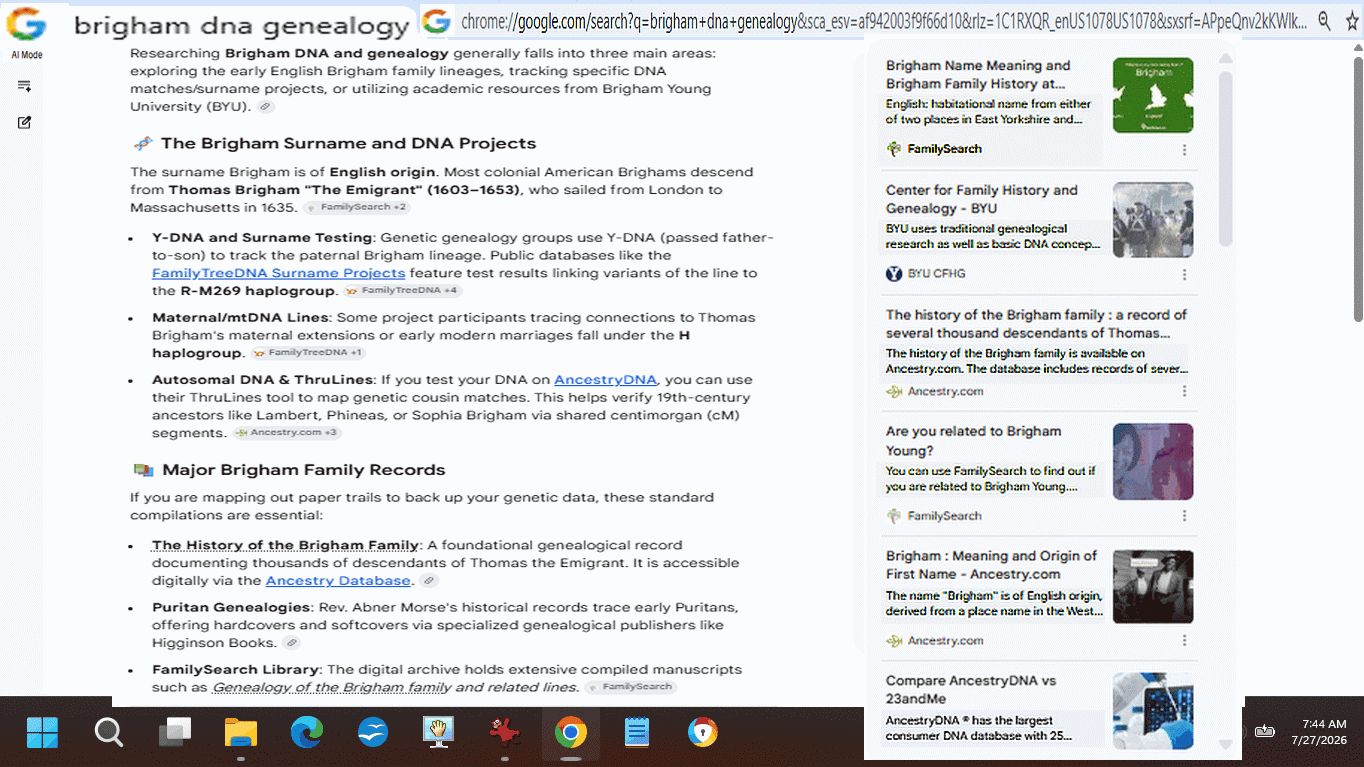Click the sources panel scroll down arrow
1364x767 pixels.
click(x=1225, y=744)
